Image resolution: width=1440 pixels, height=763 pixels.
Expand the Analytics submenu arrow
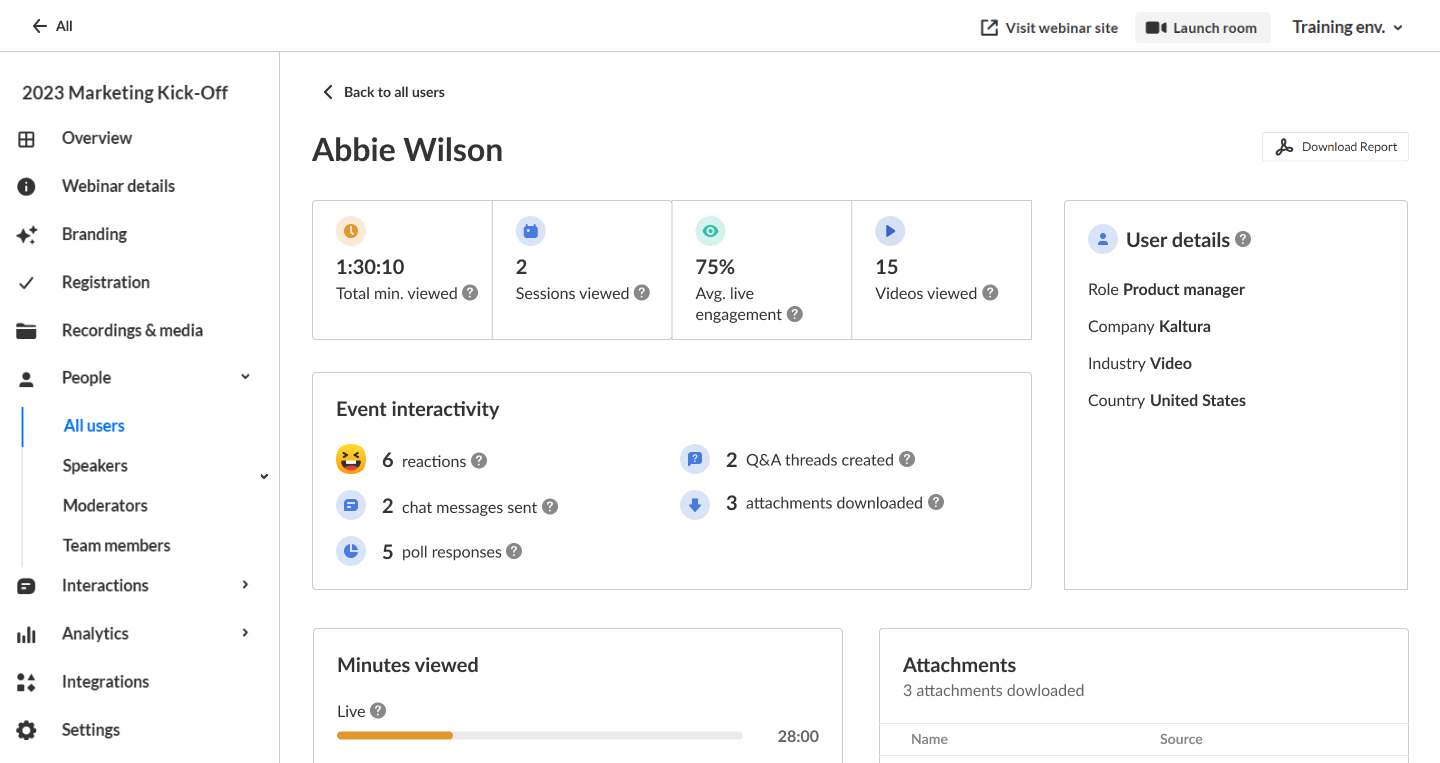[246, 633]
